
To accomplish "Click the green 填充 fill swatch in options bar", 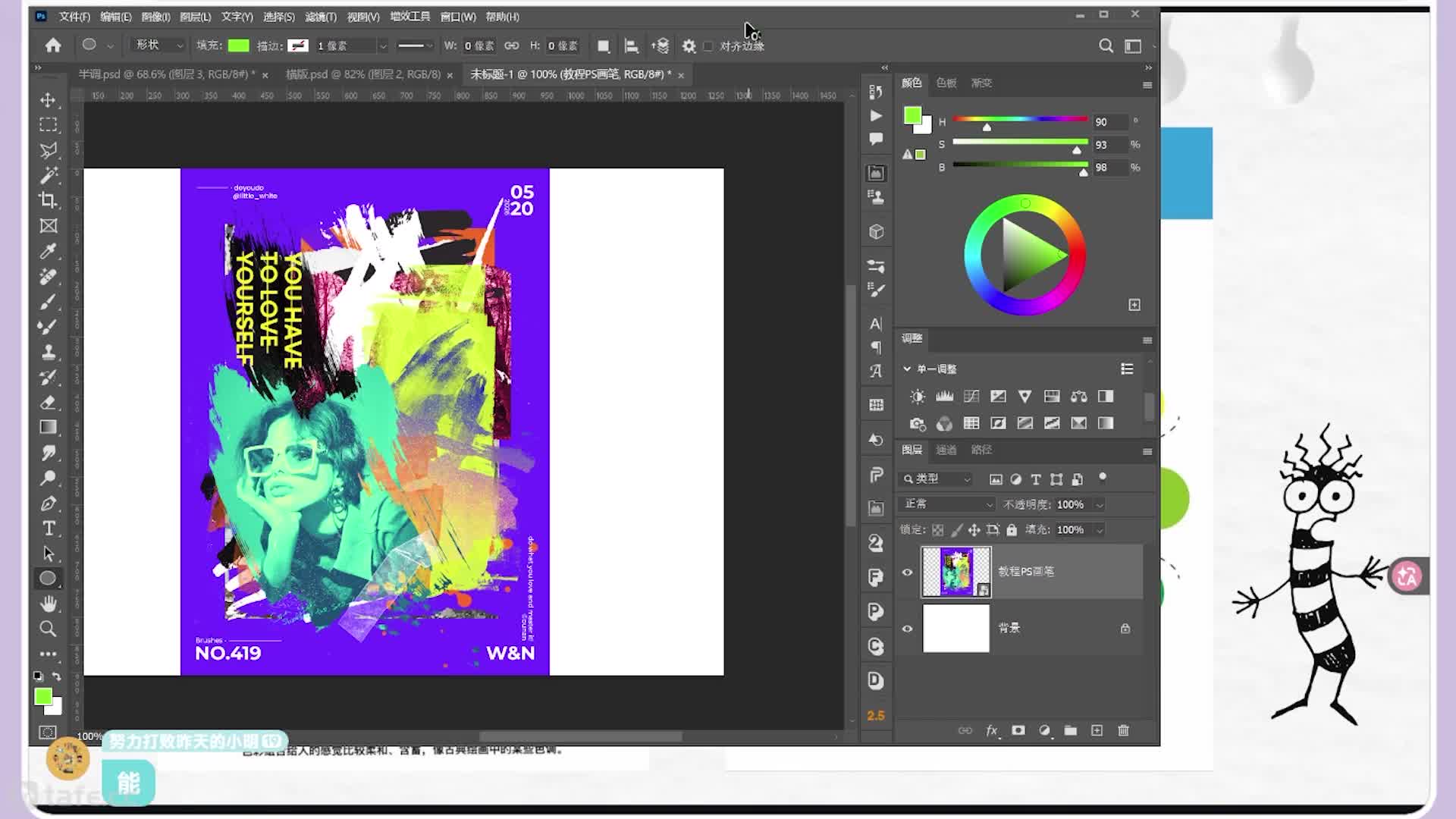I will tap(238, 45).
